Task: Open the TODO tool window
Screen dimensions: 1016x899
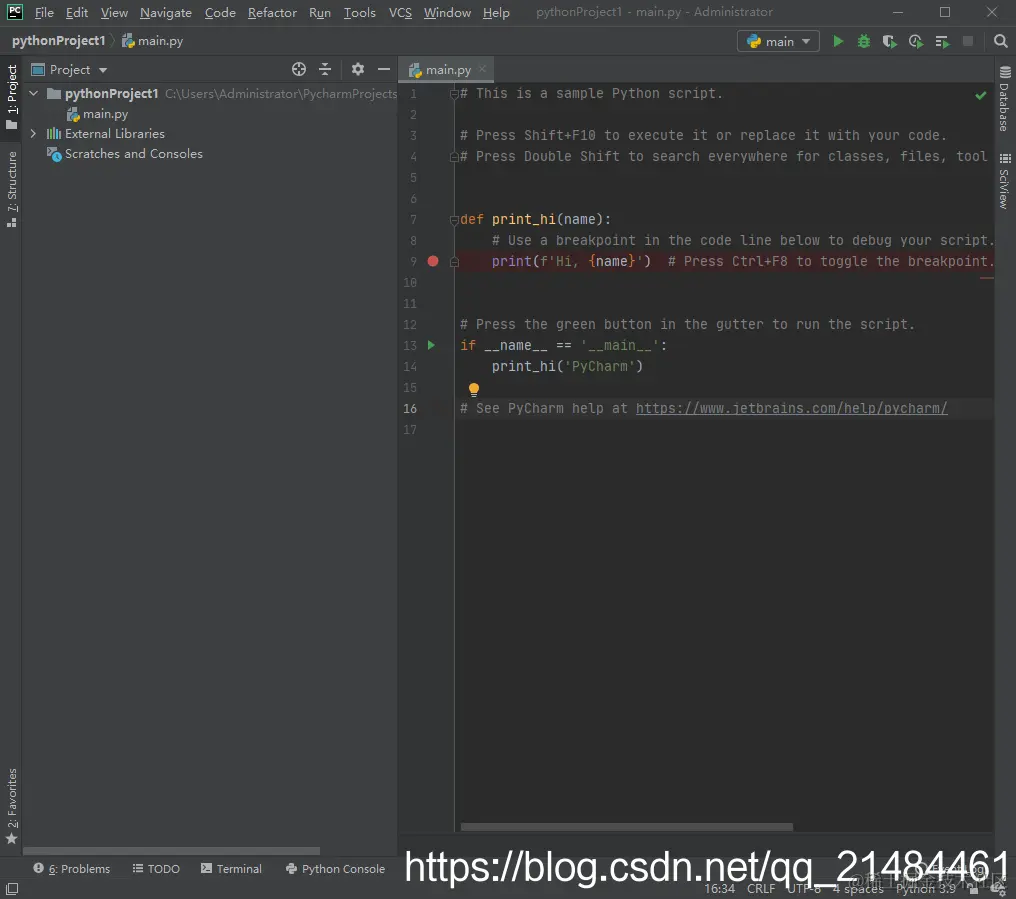Action: pyautogui.click(x=156, y=869)
